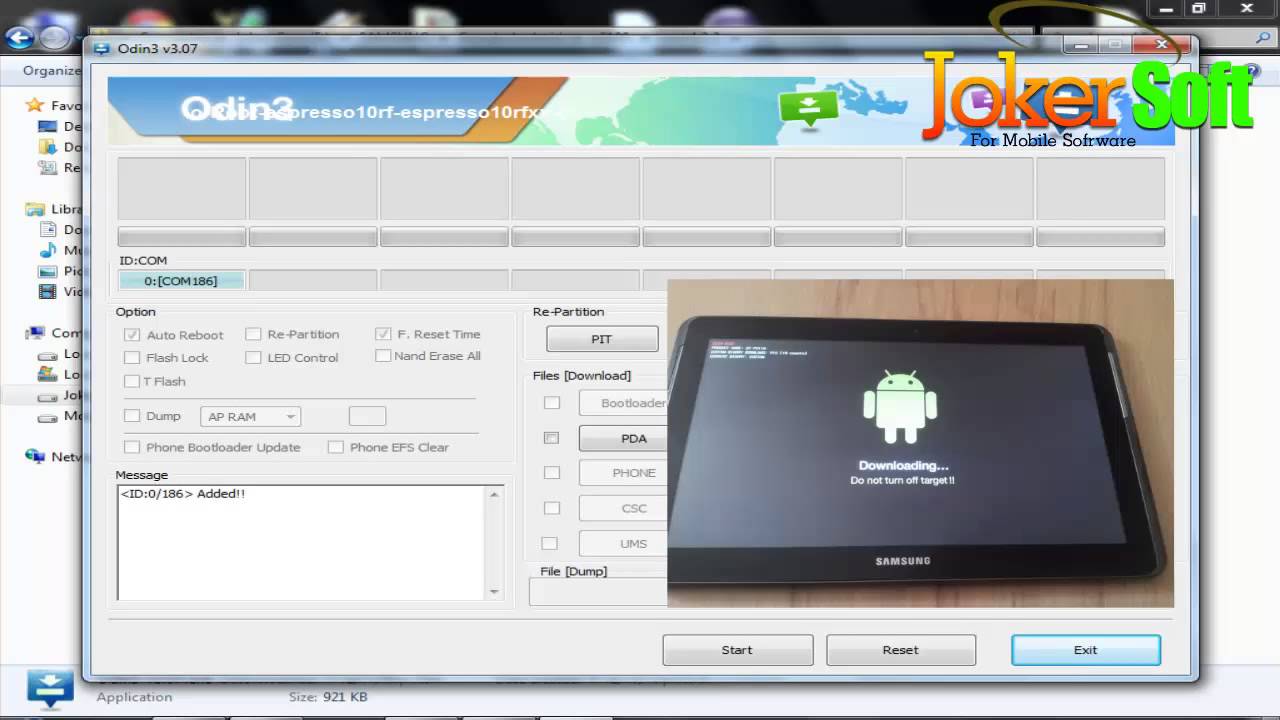Click the Odin file icon in details pane
The width and height of the screenshot is (1280, 720).
click(x=50, y=688)
